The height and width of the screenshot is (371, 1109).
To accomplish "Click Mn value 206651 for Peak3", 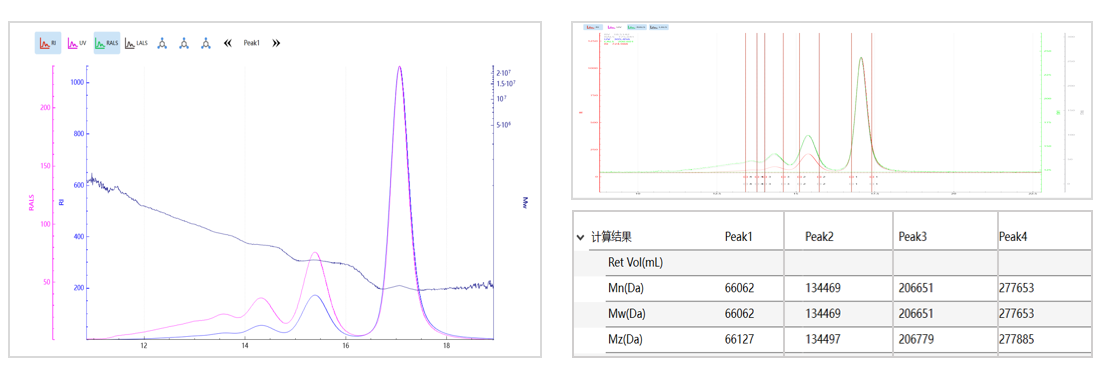I will 915,288.
